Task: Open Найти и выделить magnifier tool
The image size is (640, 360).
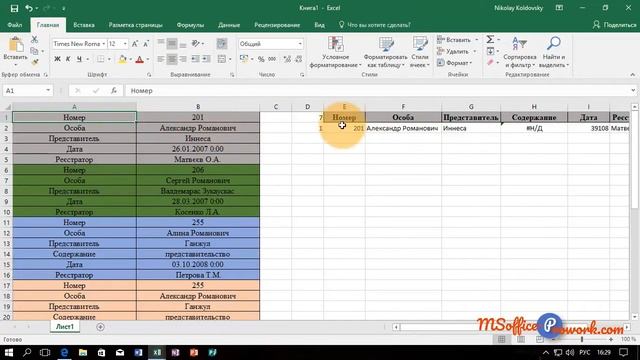Action: pyautogui.click(x=554, y=52)
